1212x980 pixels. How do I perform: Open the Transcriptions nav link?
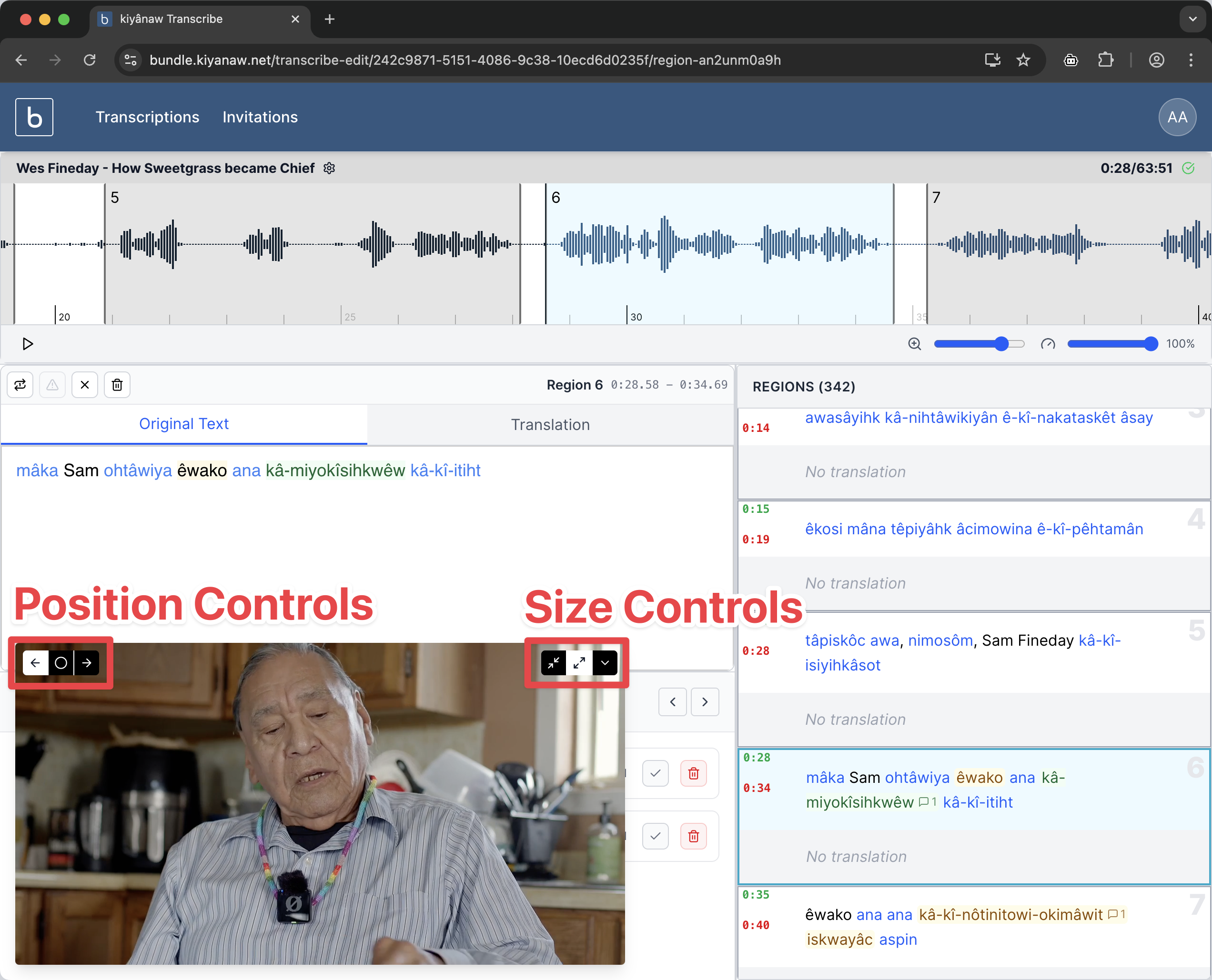[x=147, y=117]
